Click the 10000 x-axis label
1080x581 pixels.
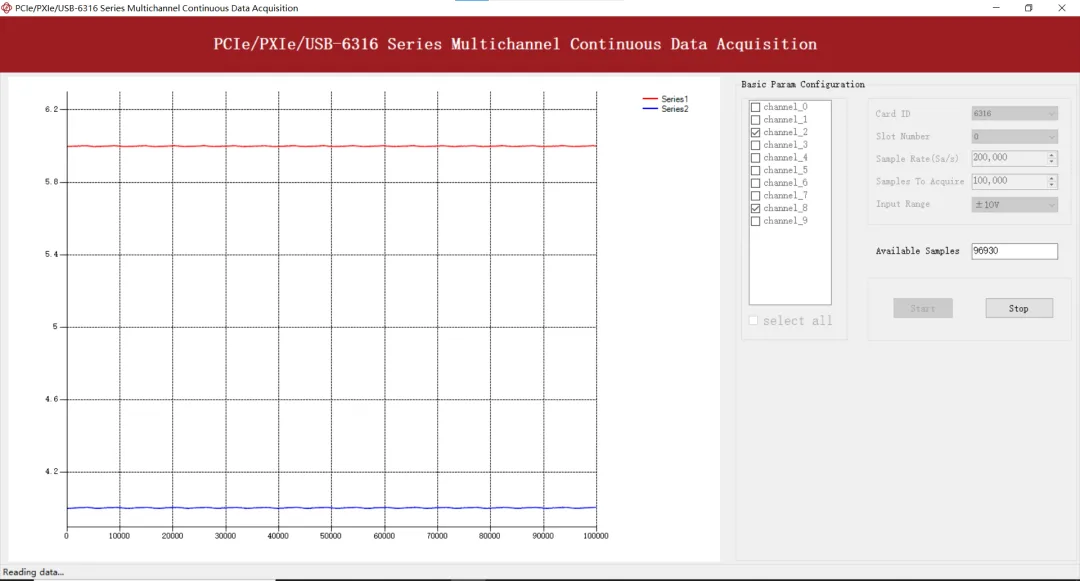click(119, 536)
